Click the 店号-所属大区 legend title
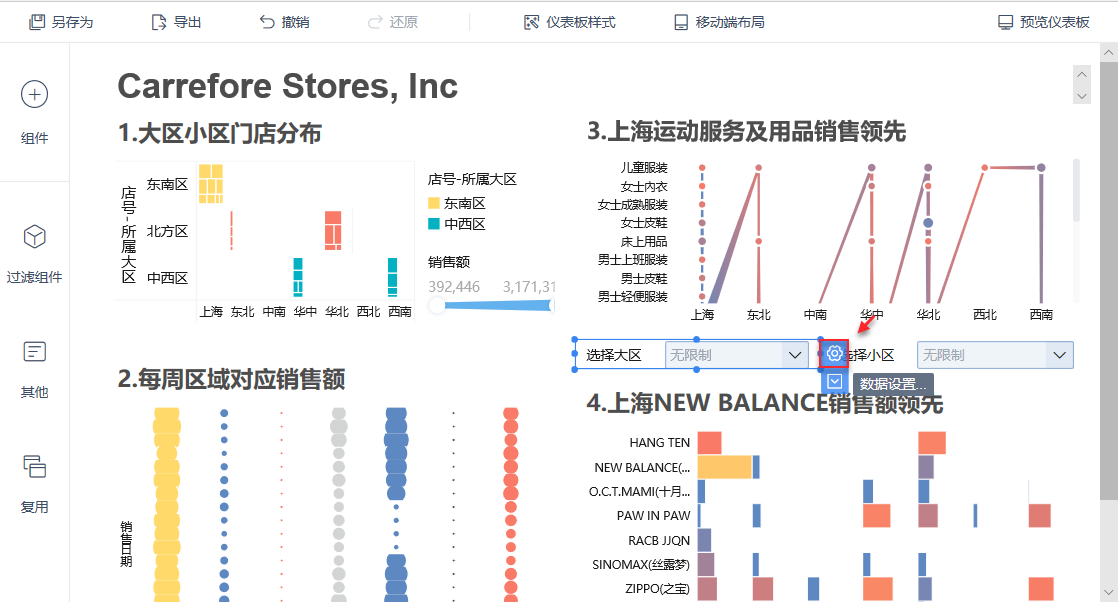 (472, 179)
